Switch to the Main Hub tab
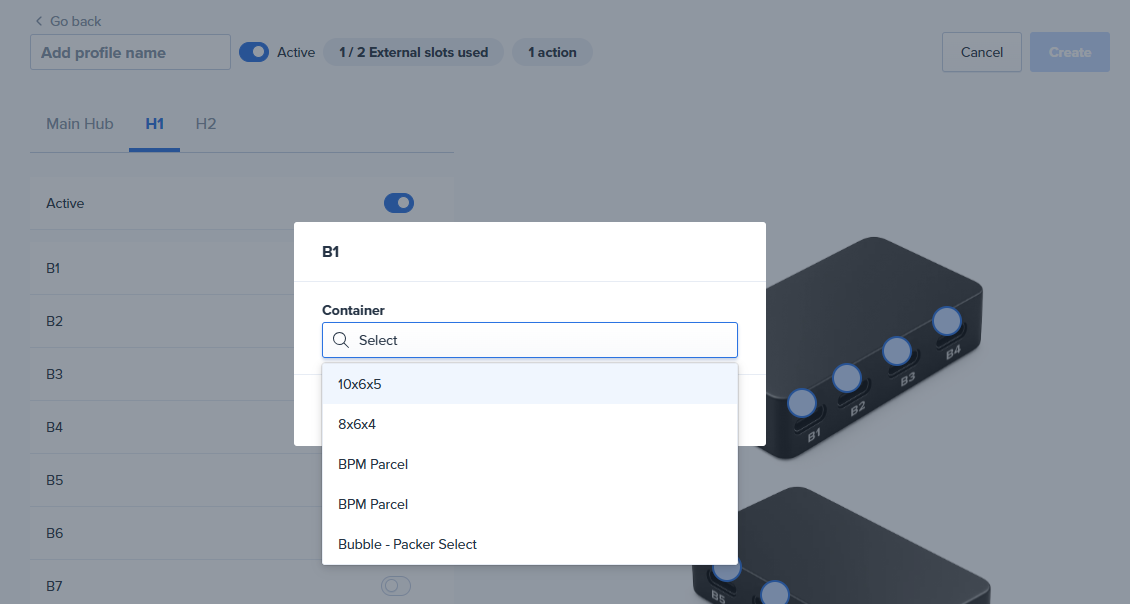This screenshot has height=604, width=1130. [80, 124]
